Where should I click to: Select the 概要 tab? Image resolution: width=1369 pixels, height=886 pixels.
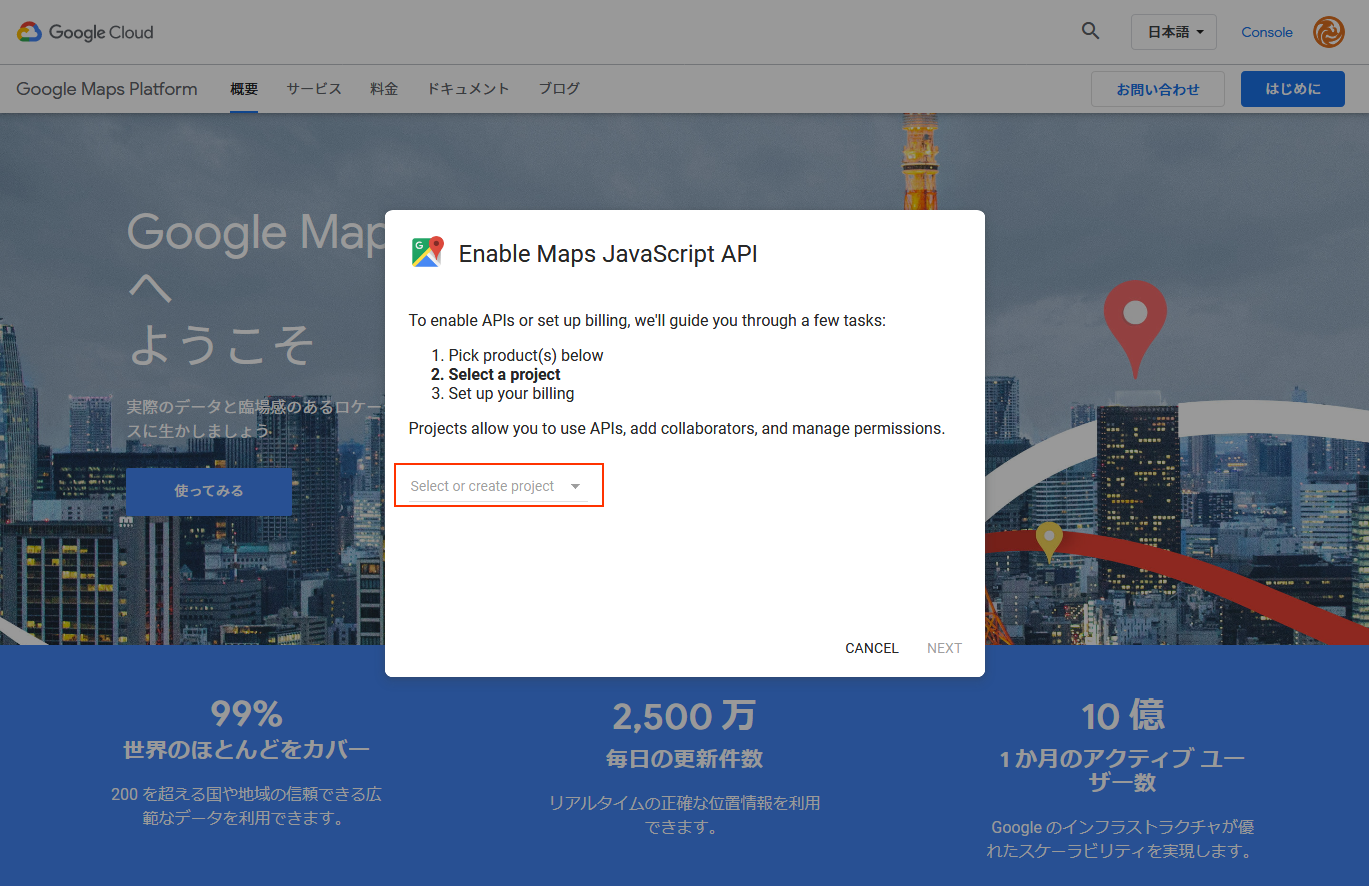tap(244, 89)
